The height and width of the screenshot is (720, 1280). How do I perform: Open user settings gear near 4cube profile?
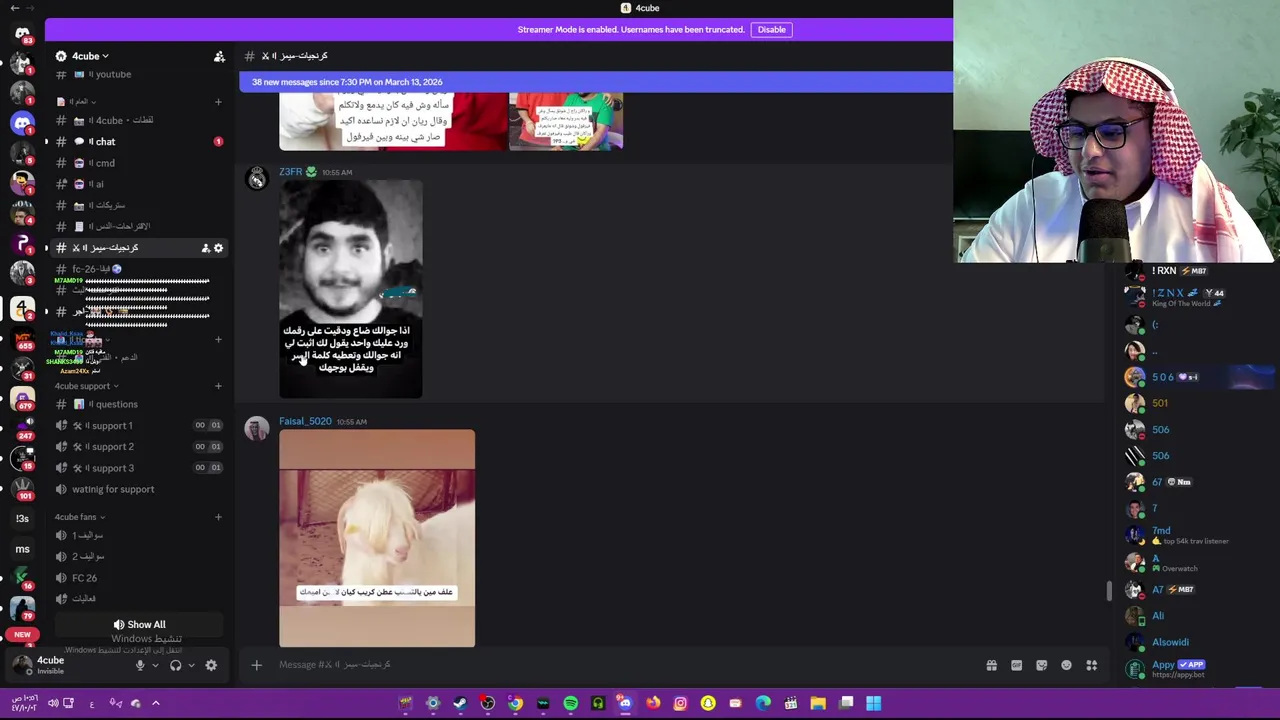point(211,665)
